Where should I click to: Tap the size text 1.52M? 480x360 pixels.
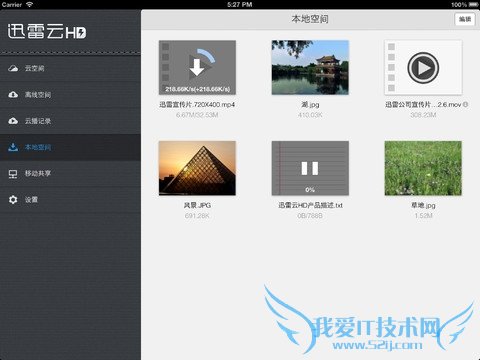423,216
